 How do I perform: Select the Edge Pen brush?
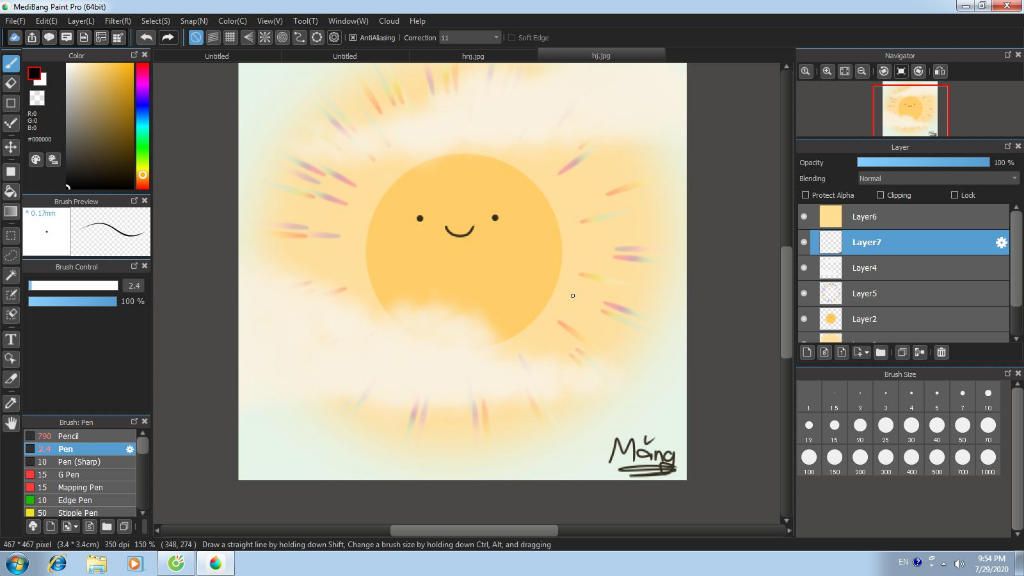click(x=80, y=500)
